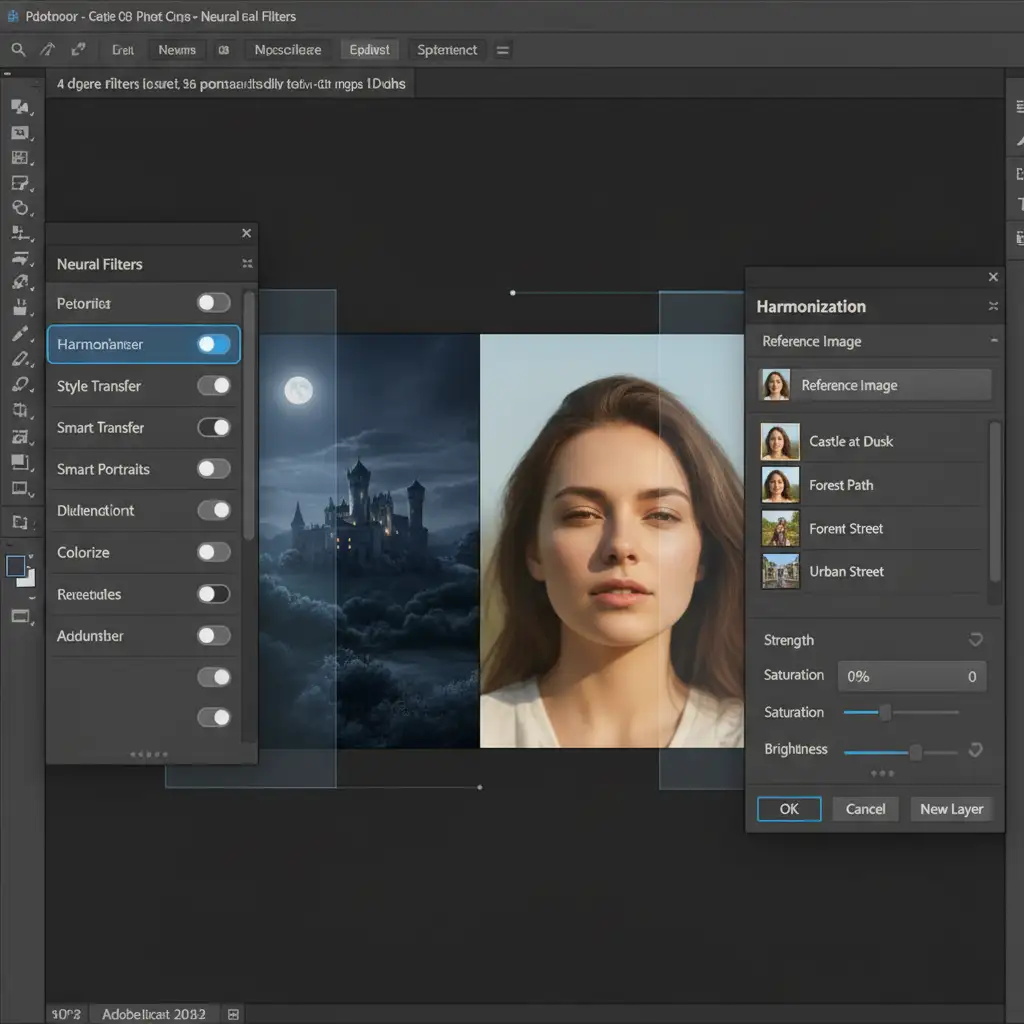
Task: Collapse the Harmonization panel header icon
Action: 993,306
